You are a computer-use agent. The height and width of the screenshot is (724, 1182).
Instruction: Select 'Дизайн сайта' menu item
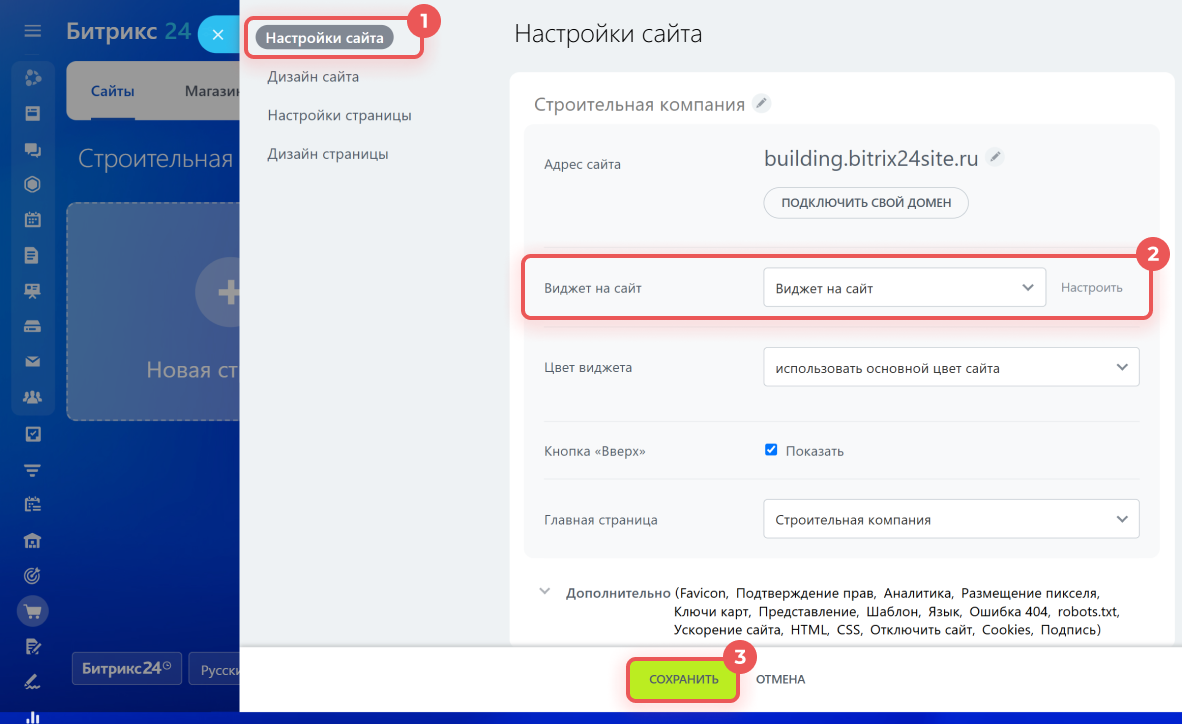coord(313,76)
